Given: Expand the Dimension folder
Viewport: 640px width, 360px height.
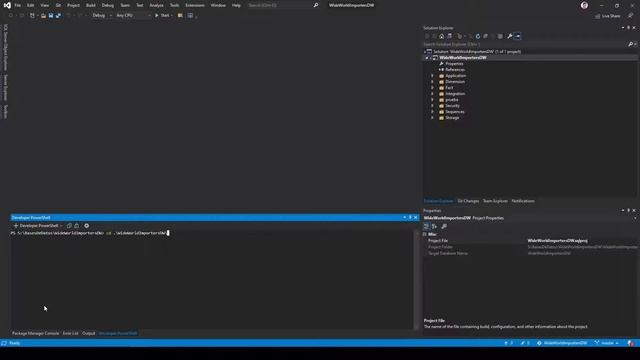Looking at the screenshot, I should pos(432,82).
